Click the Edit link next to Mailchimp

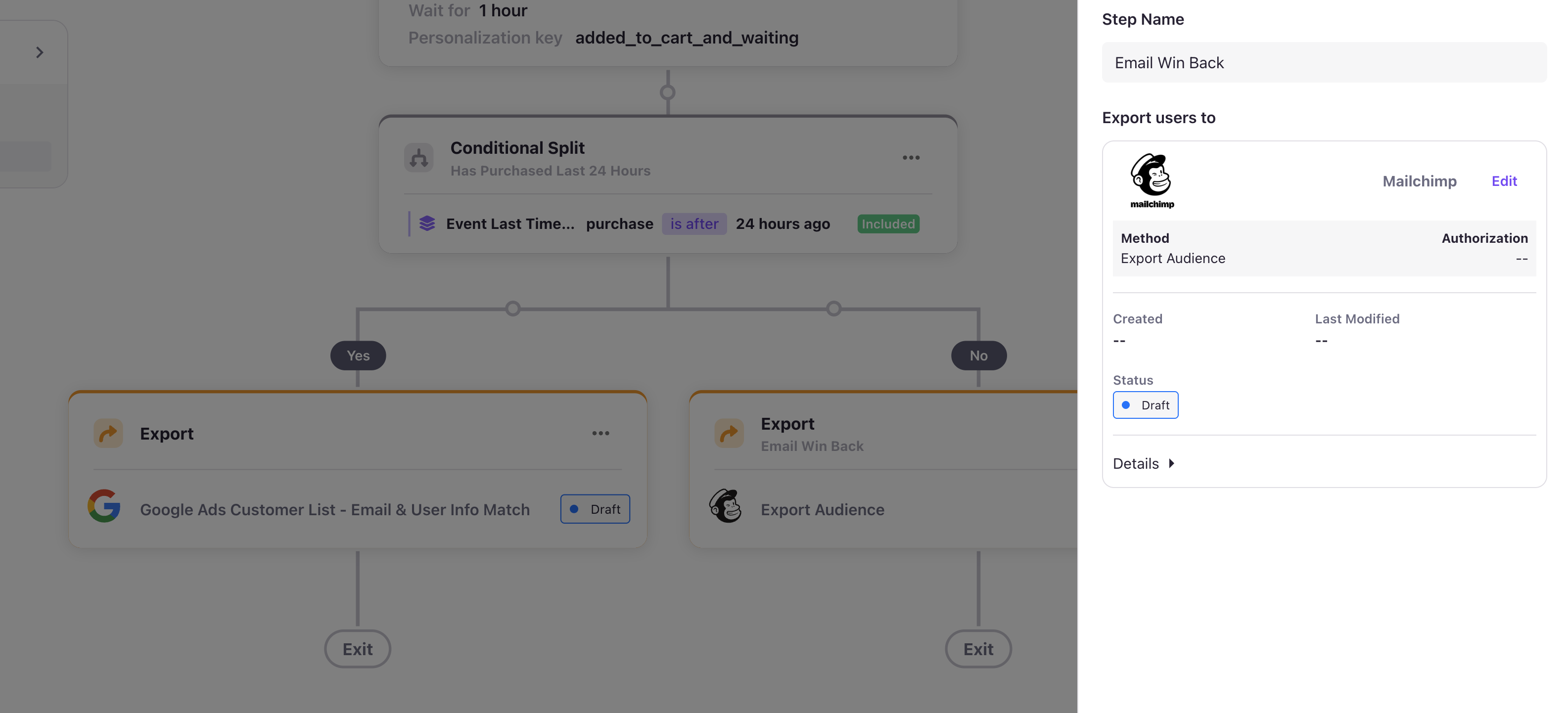1504,181
